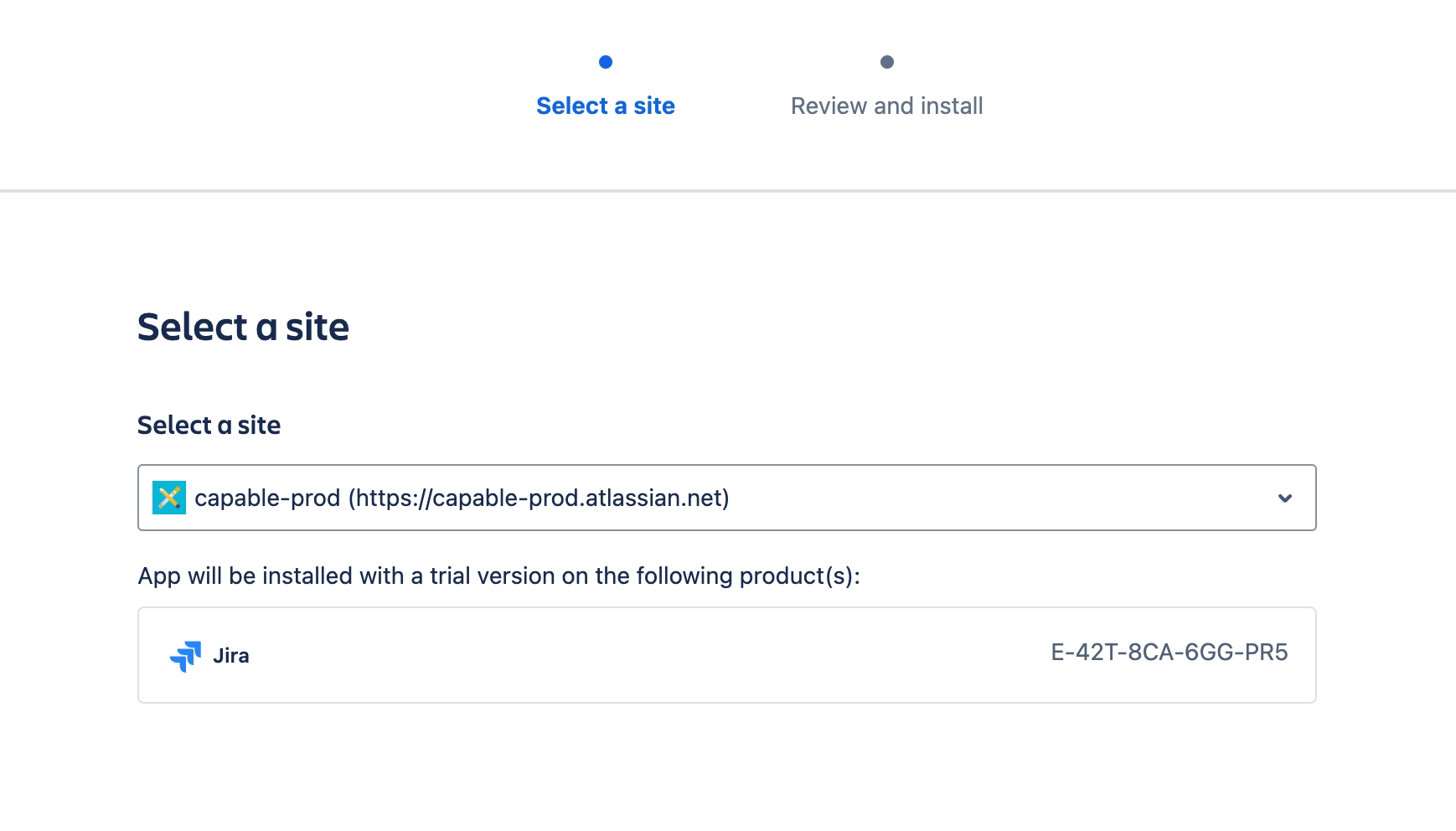The image size is (1456, 831).
Task: Click the Select a site page heading
Action: 244,327
